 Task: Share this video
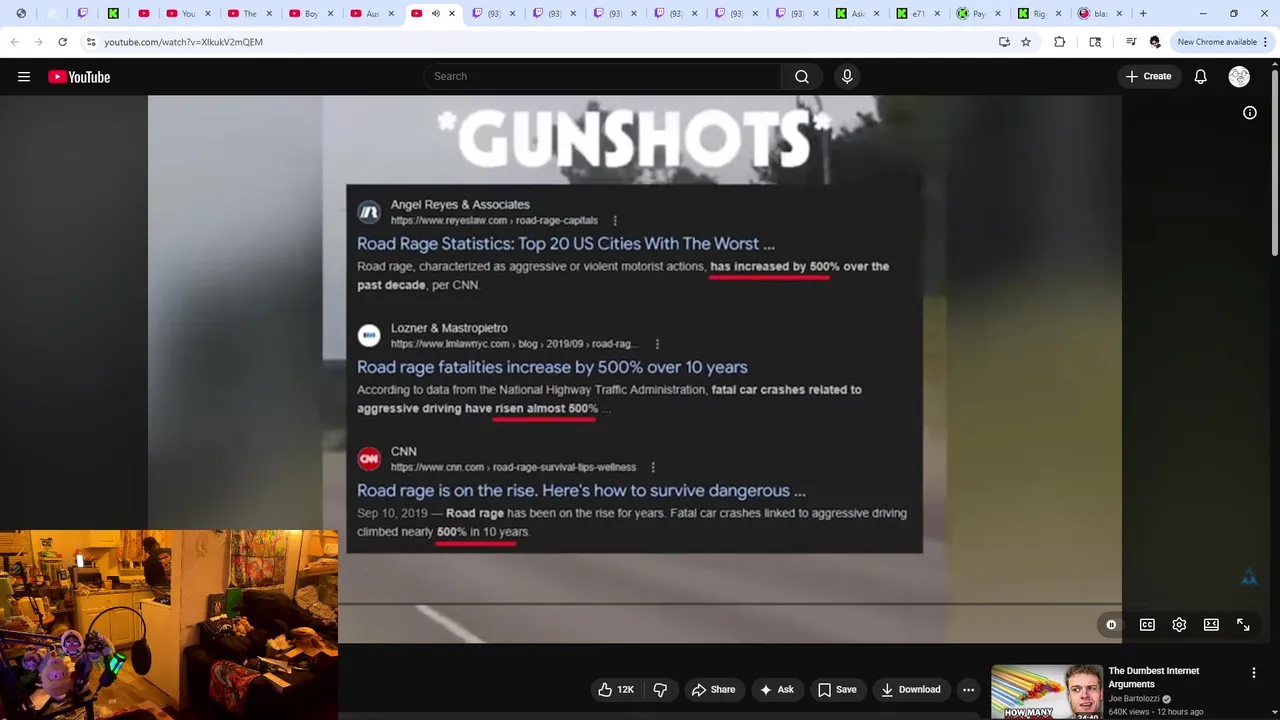713,689
